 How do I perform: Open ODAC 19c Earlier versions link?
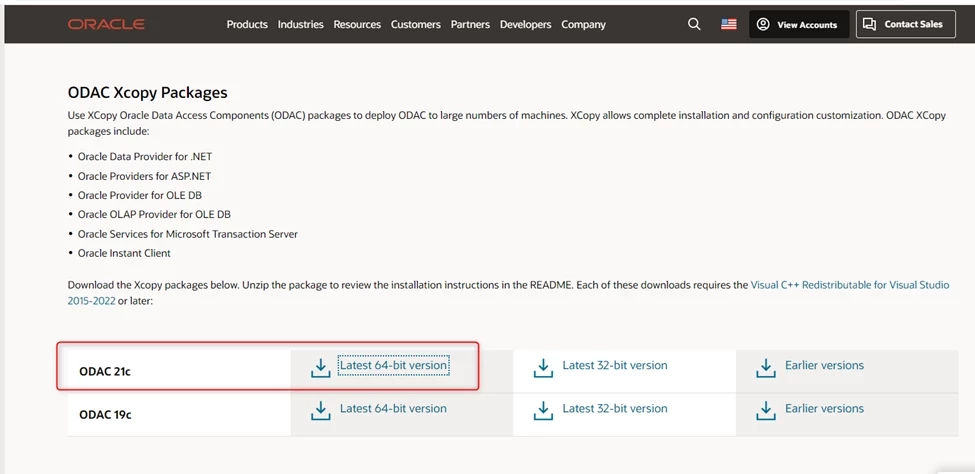tap(825, 408)
